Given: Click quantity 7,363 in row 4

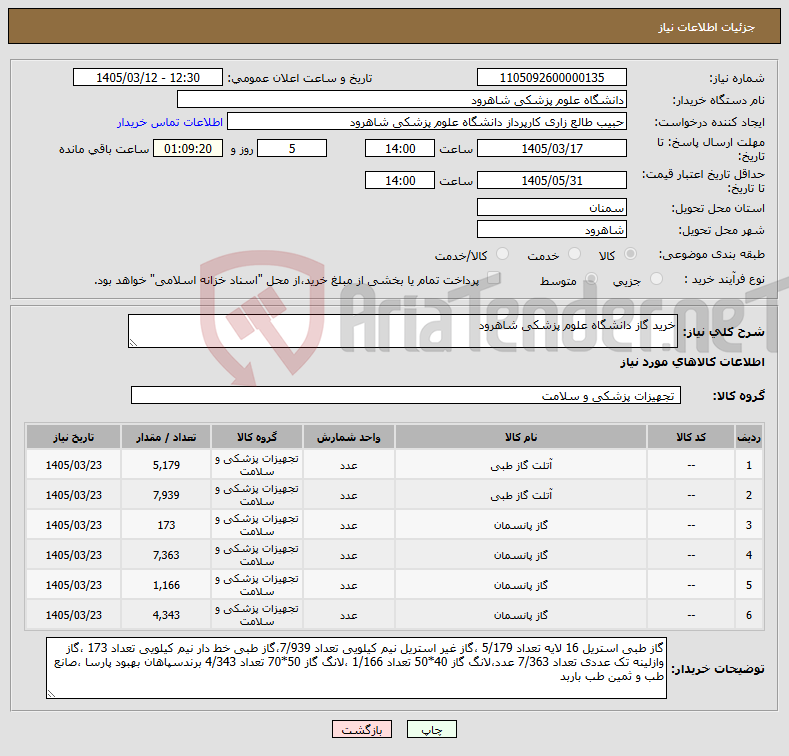Looking at the screenshot, I should click(x=166, y=555).
